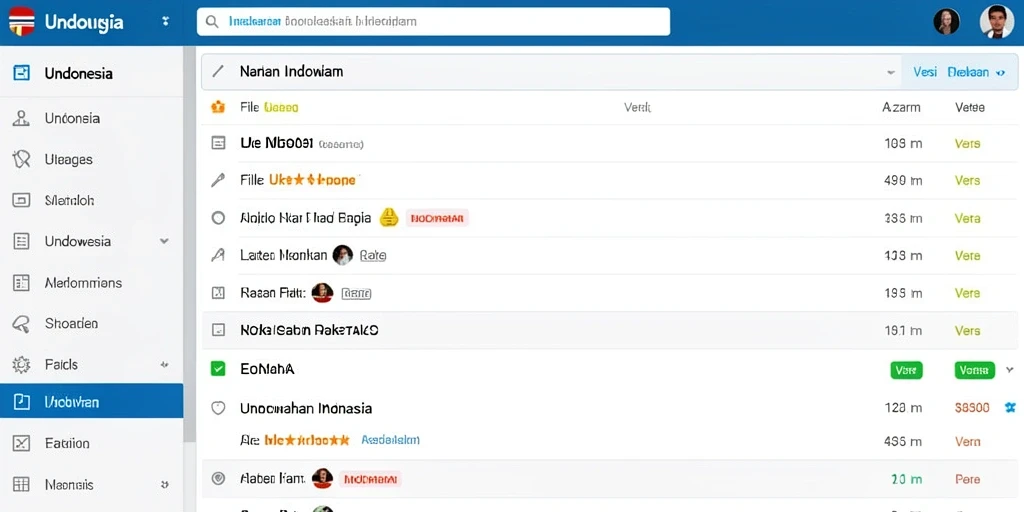Click the pencil icon beside Narian Indowiam
This screenshot has width=1024, height=512.
218,71
